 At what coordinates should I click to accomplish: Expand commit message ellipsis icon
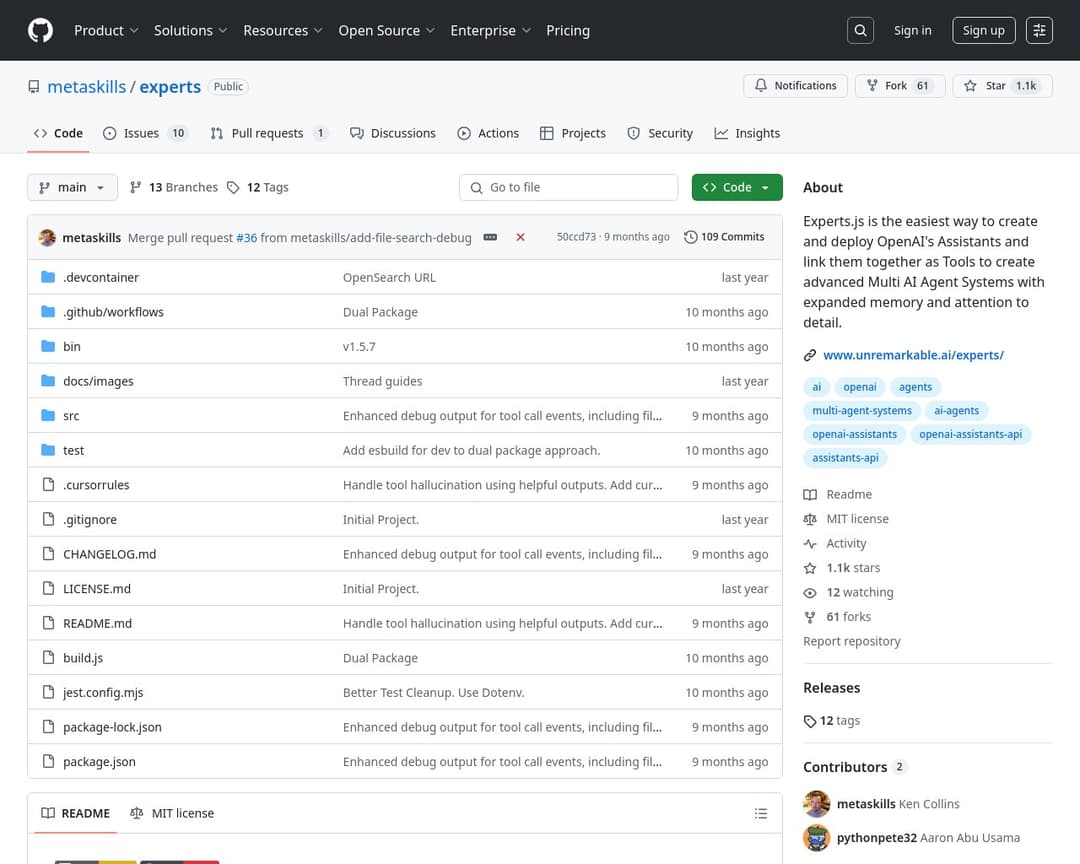coord(490,237)
